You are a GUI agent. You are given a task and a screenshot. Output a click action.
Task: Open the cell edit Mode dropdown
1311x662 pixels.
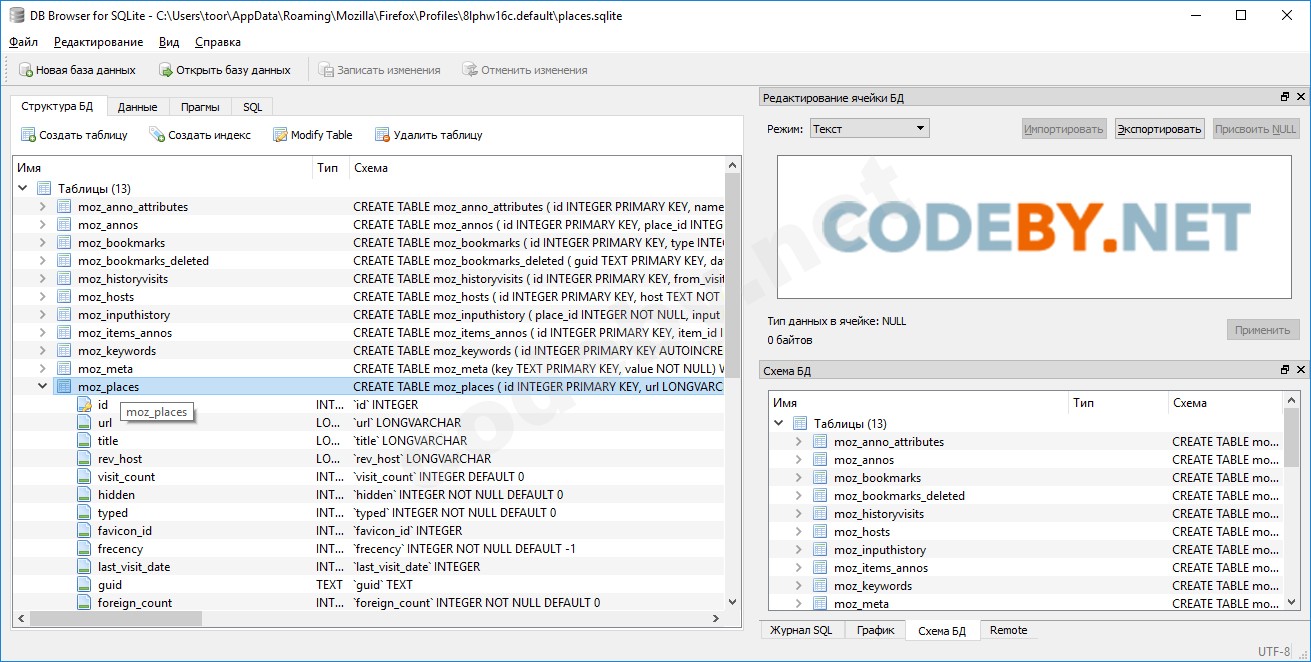click(x=869, y=129)
